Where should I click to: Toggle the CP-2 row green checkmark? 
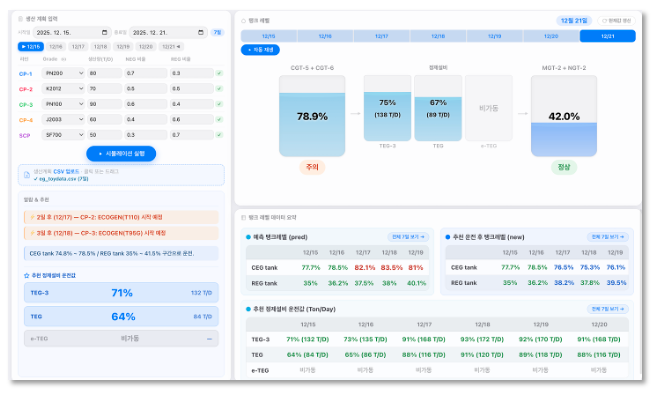pos(219,89)
